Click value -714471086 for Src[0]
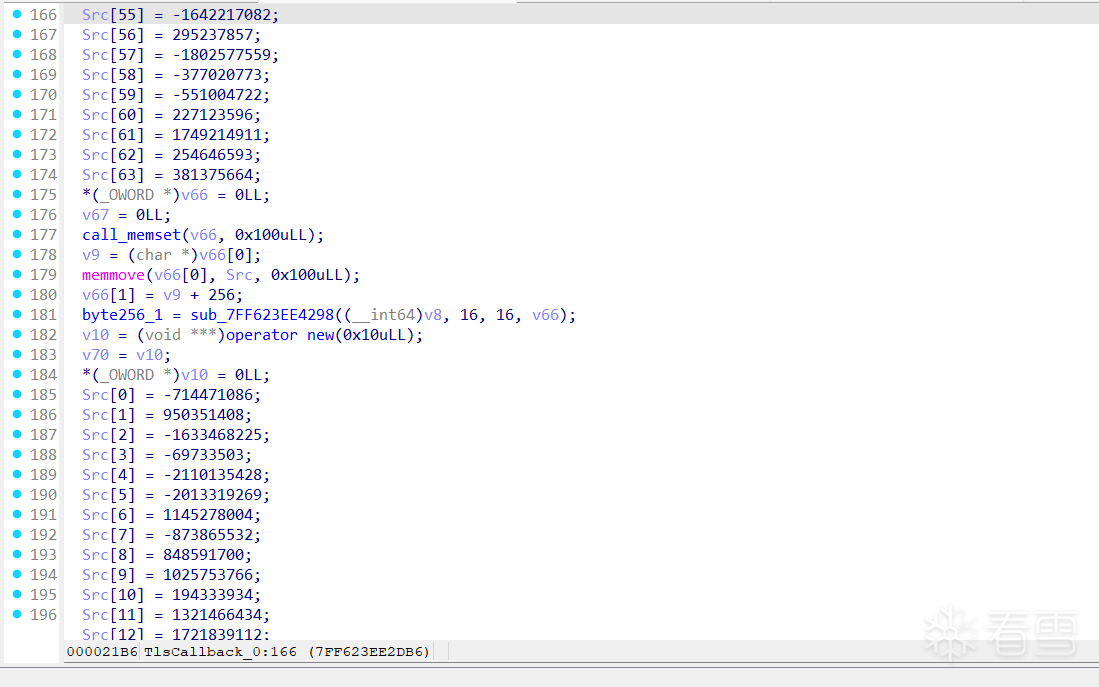Image resolution: width=1099 pixels, height=687 pixels. point(207,395)
